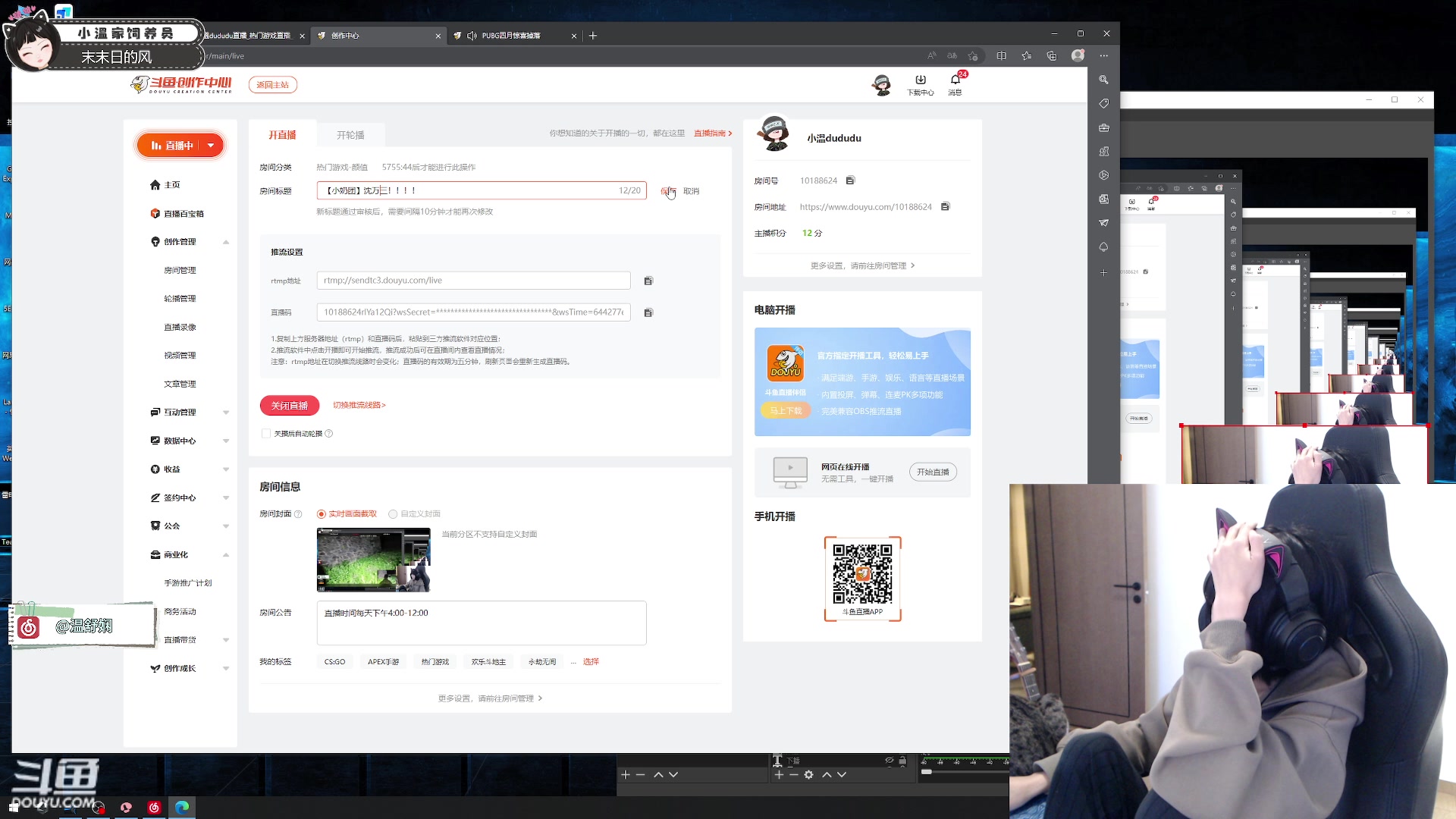
Task: Expand the 互动管理 sidebar section
Action: pyautogui.click(x=226, y=413)
